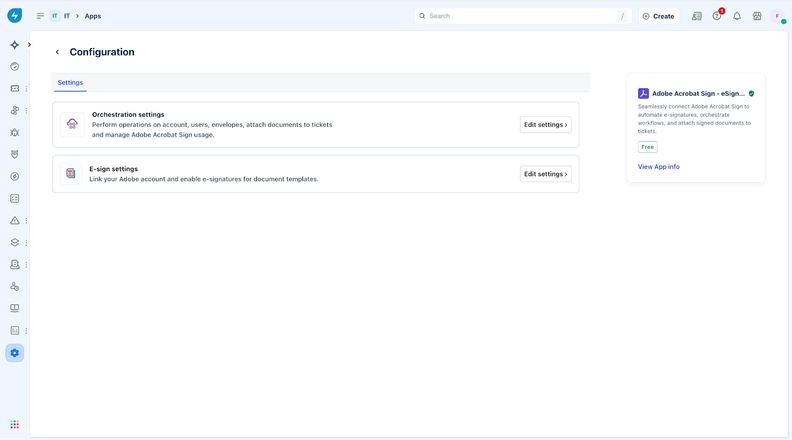Open the Problems icon in sidebar
Viewport: 792px width, 440px height.
(x=15, y=111)
